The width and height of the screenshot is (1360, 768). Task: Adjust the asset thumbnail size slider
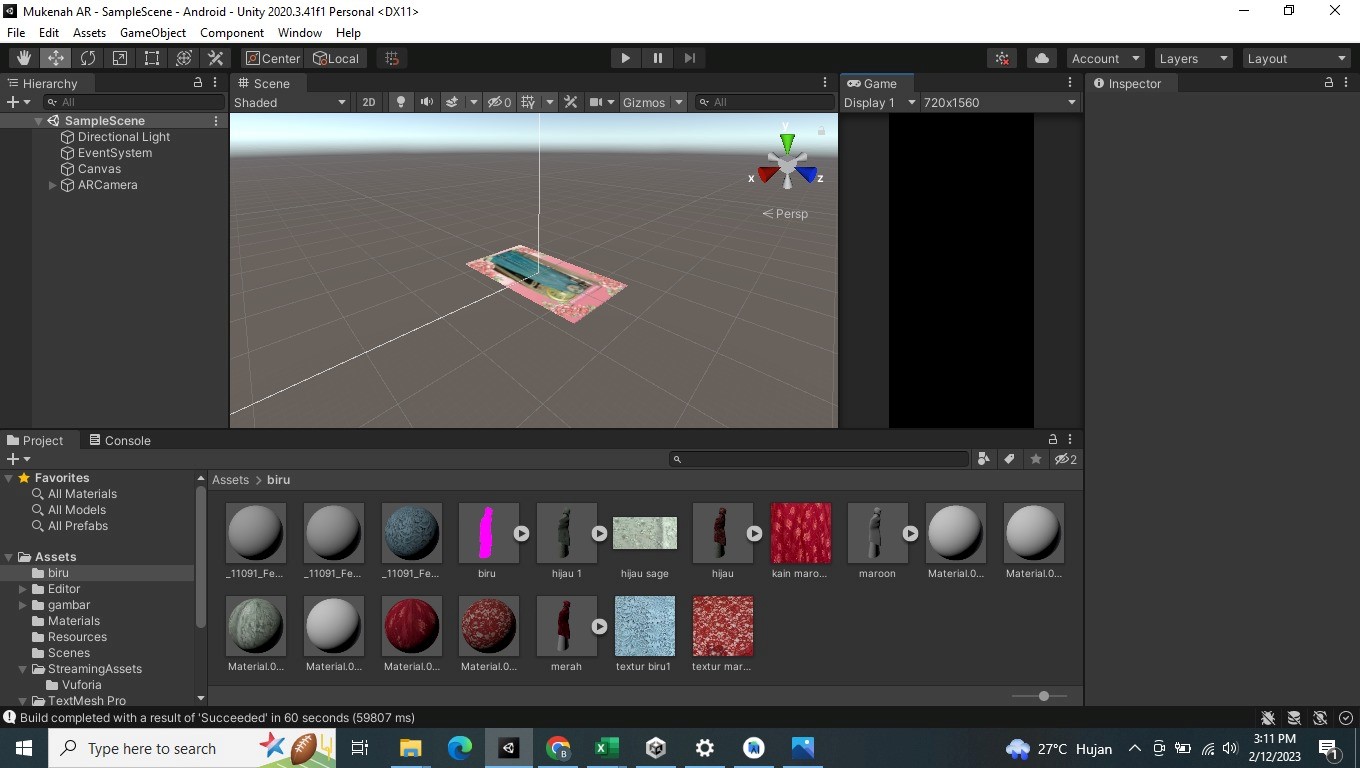(x=1043, y=696)
